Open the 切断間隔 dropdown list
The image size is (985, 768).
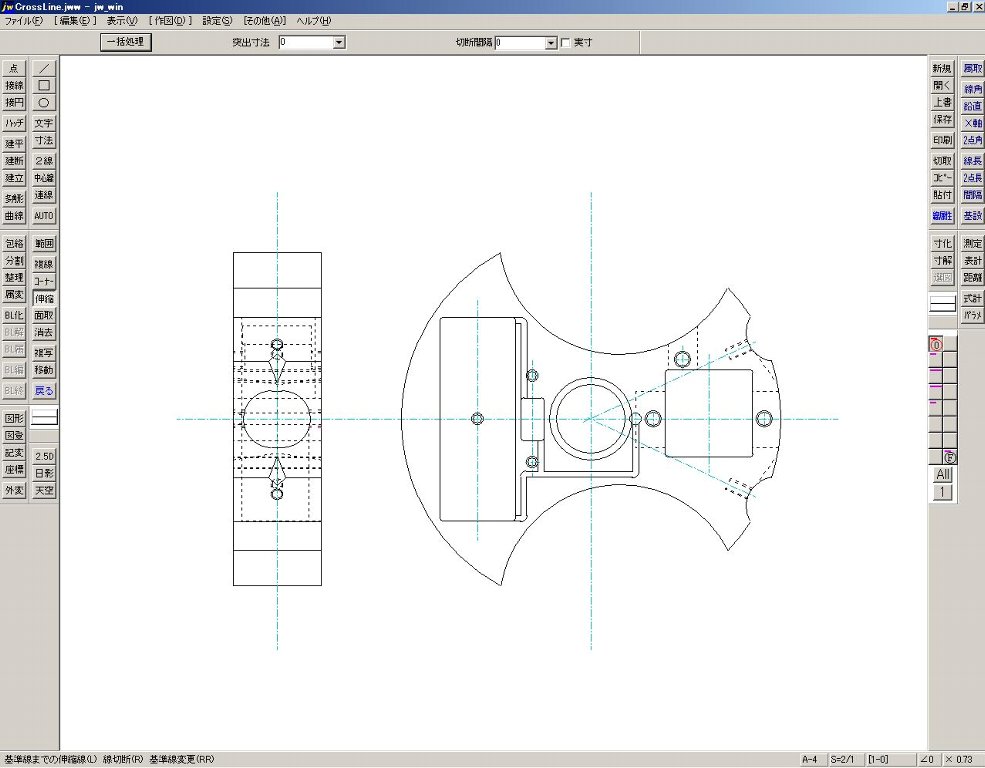(550, 43)
